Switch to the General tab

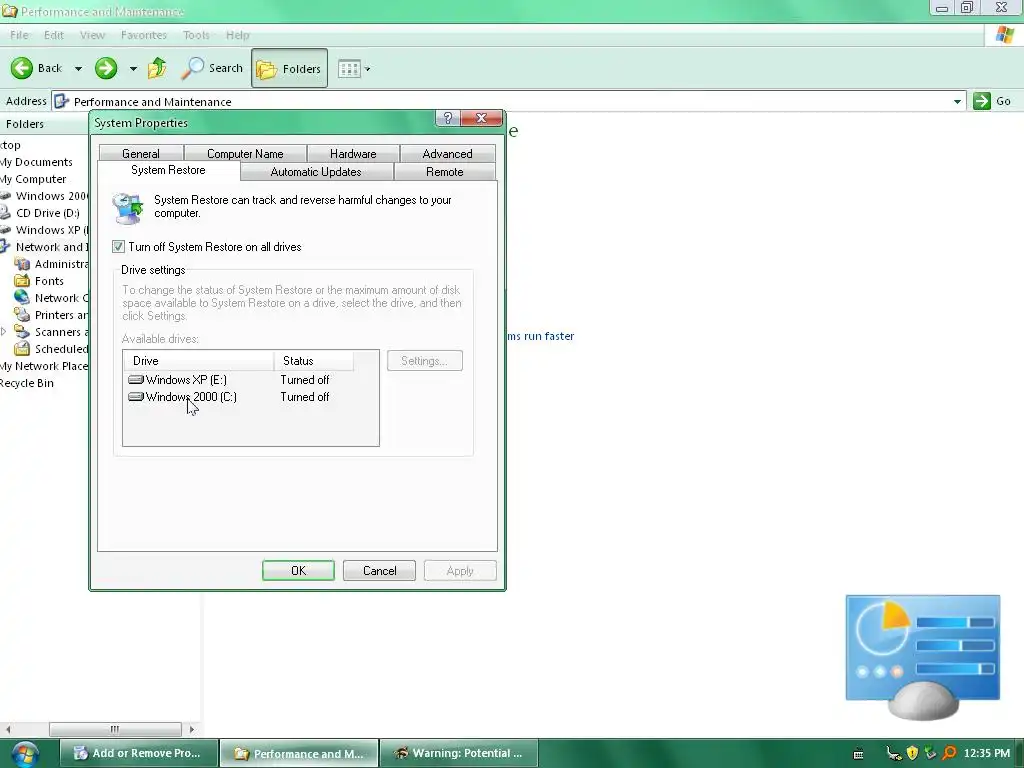pyautogui.click(x=140, y=153)
